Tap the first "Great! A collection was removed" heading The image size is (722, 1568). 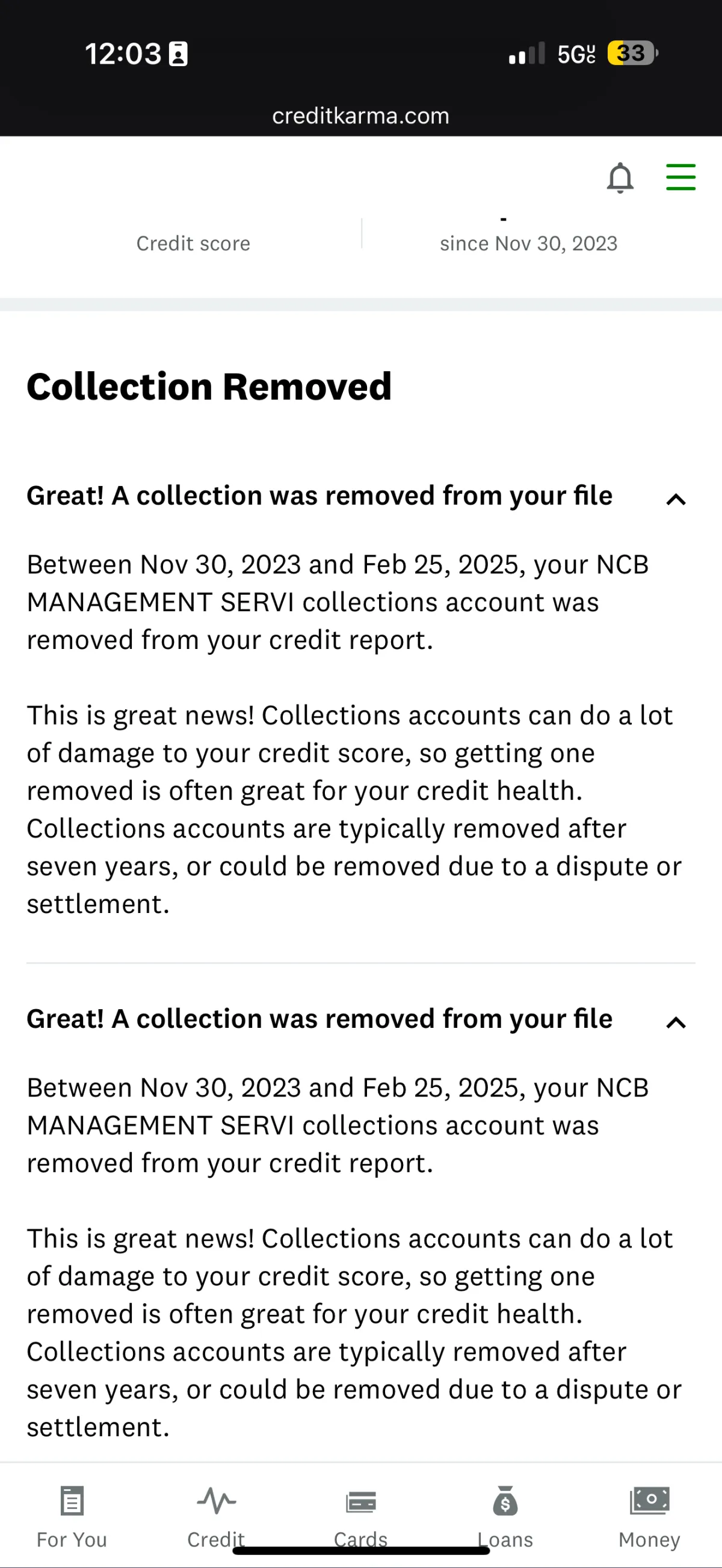coord(319,496)
